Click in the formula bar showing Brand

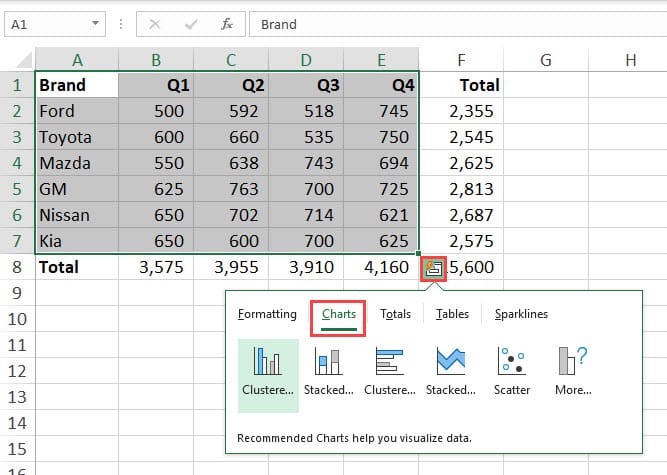pos(450,23)
